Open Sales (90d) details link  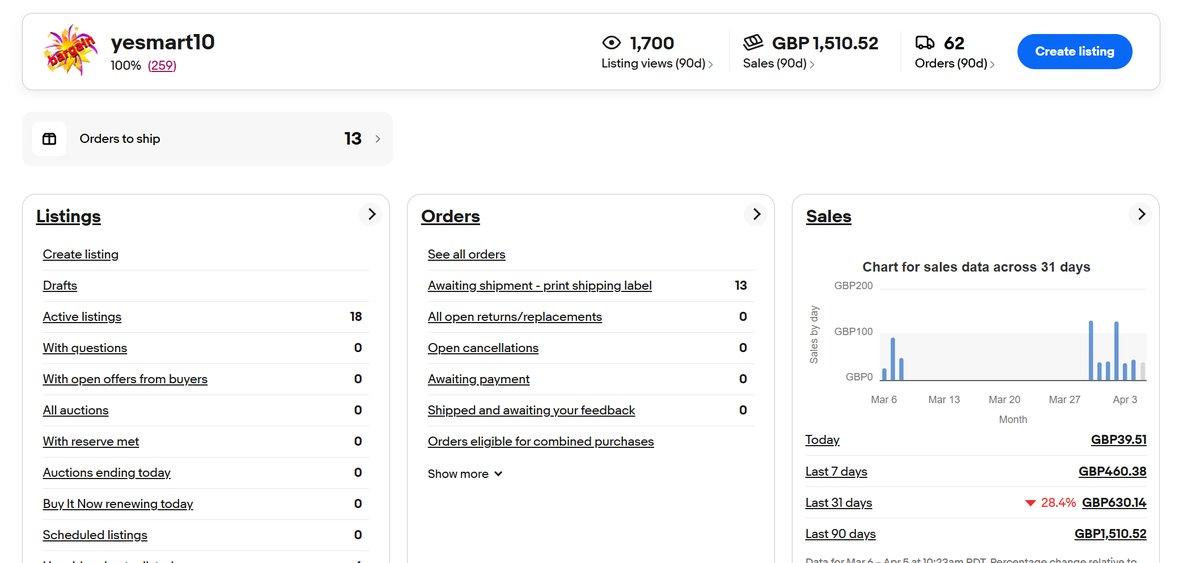[x=778, y=64]
